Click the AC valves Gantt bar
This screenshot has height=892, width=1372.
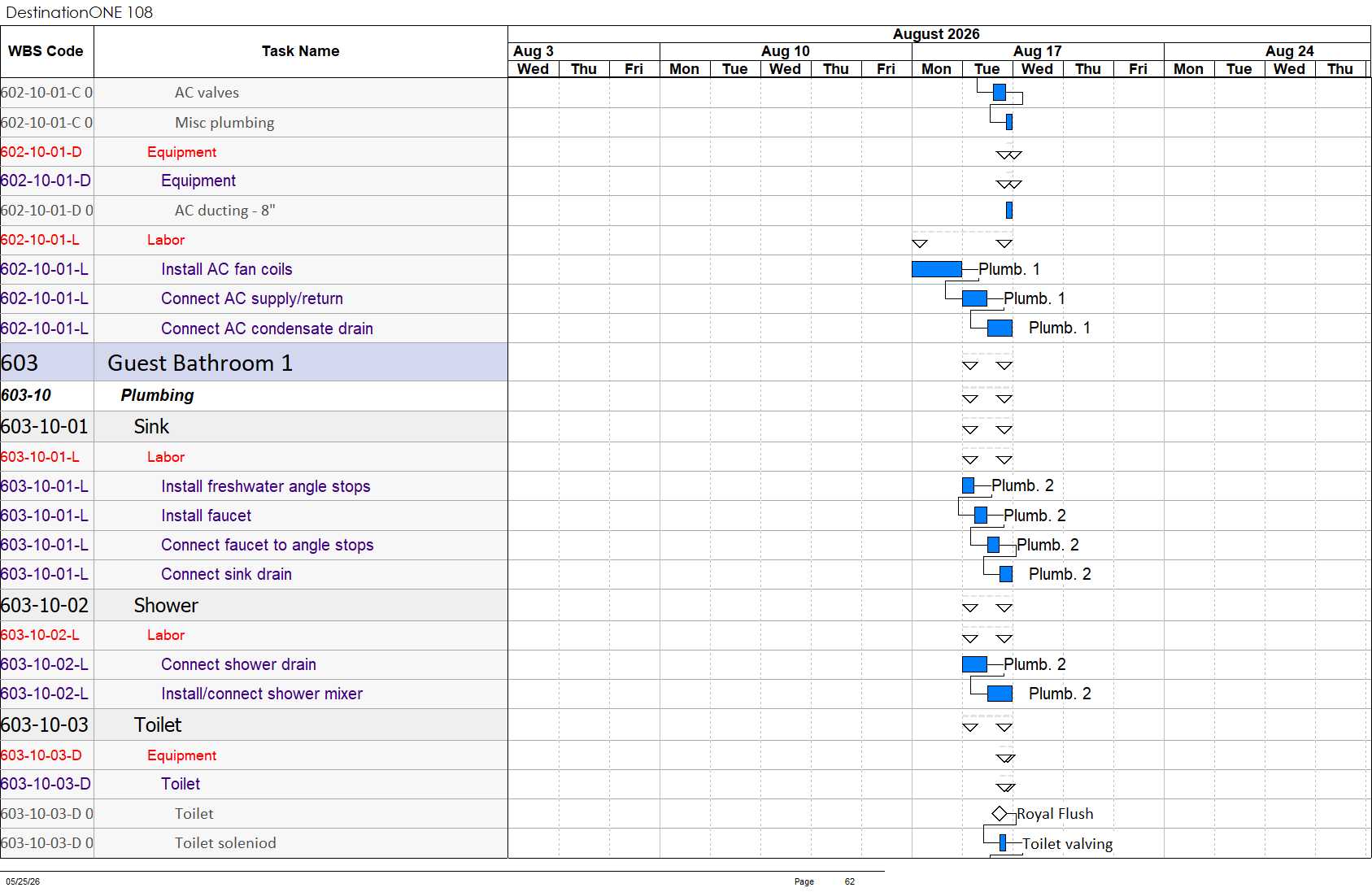(1000, 93)
